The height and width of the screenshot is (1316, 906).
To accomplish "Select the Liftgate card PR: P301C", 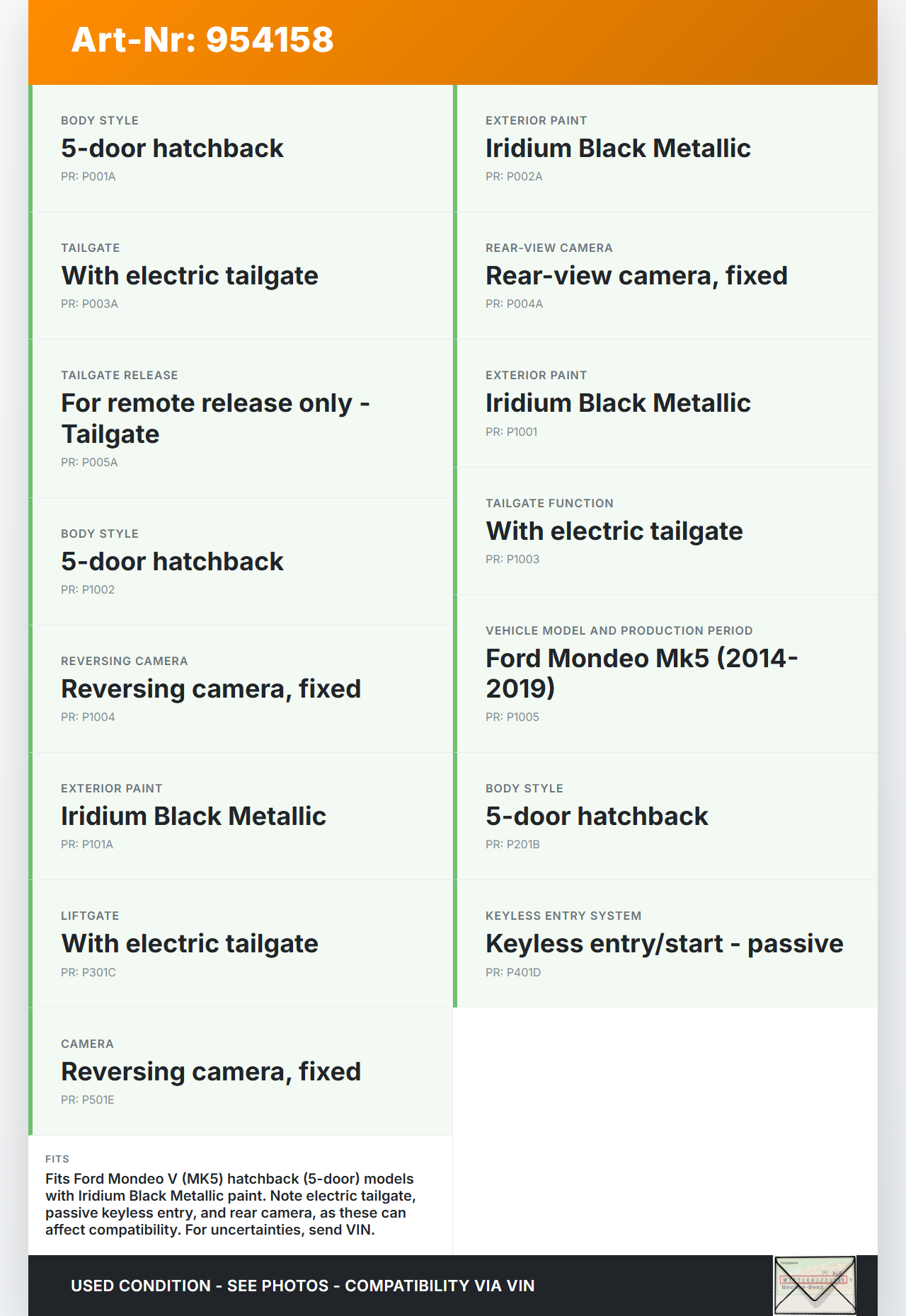I will 242,944.
